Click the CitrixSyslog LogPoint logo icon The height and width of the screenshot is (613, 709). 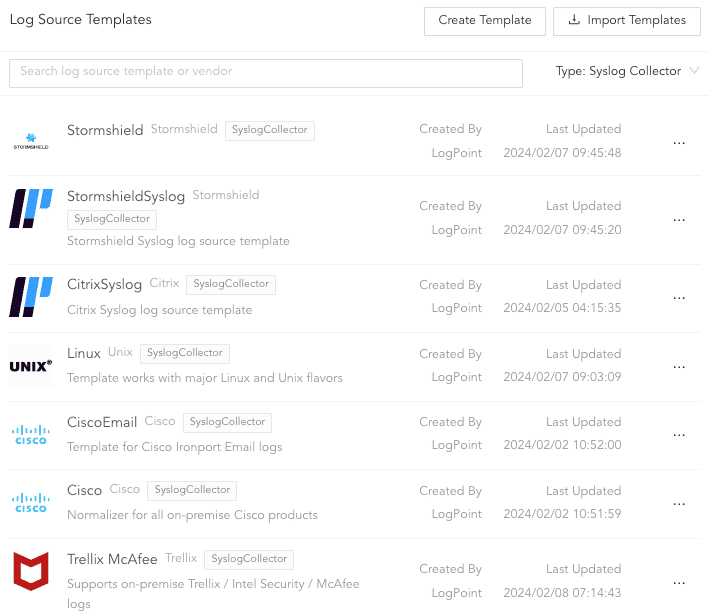[x=31, y=297]
